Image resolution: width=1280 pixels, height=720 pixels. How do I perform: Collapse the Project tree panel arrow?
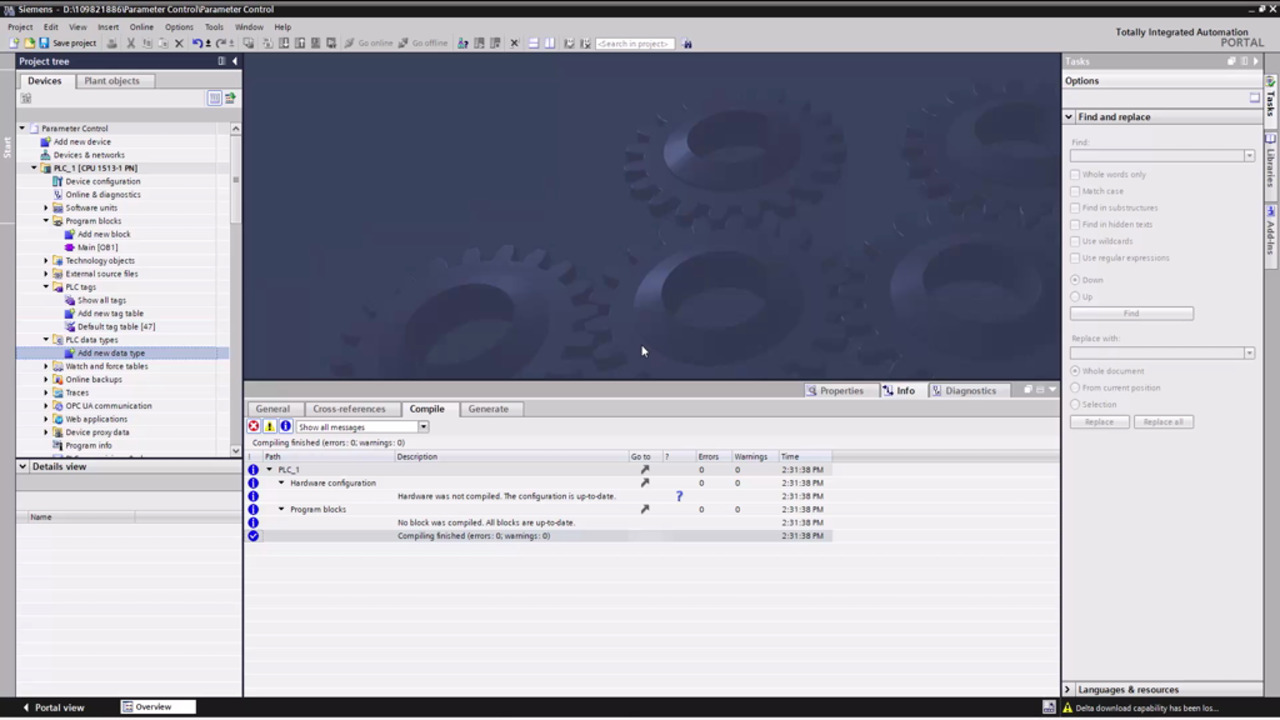235,61
